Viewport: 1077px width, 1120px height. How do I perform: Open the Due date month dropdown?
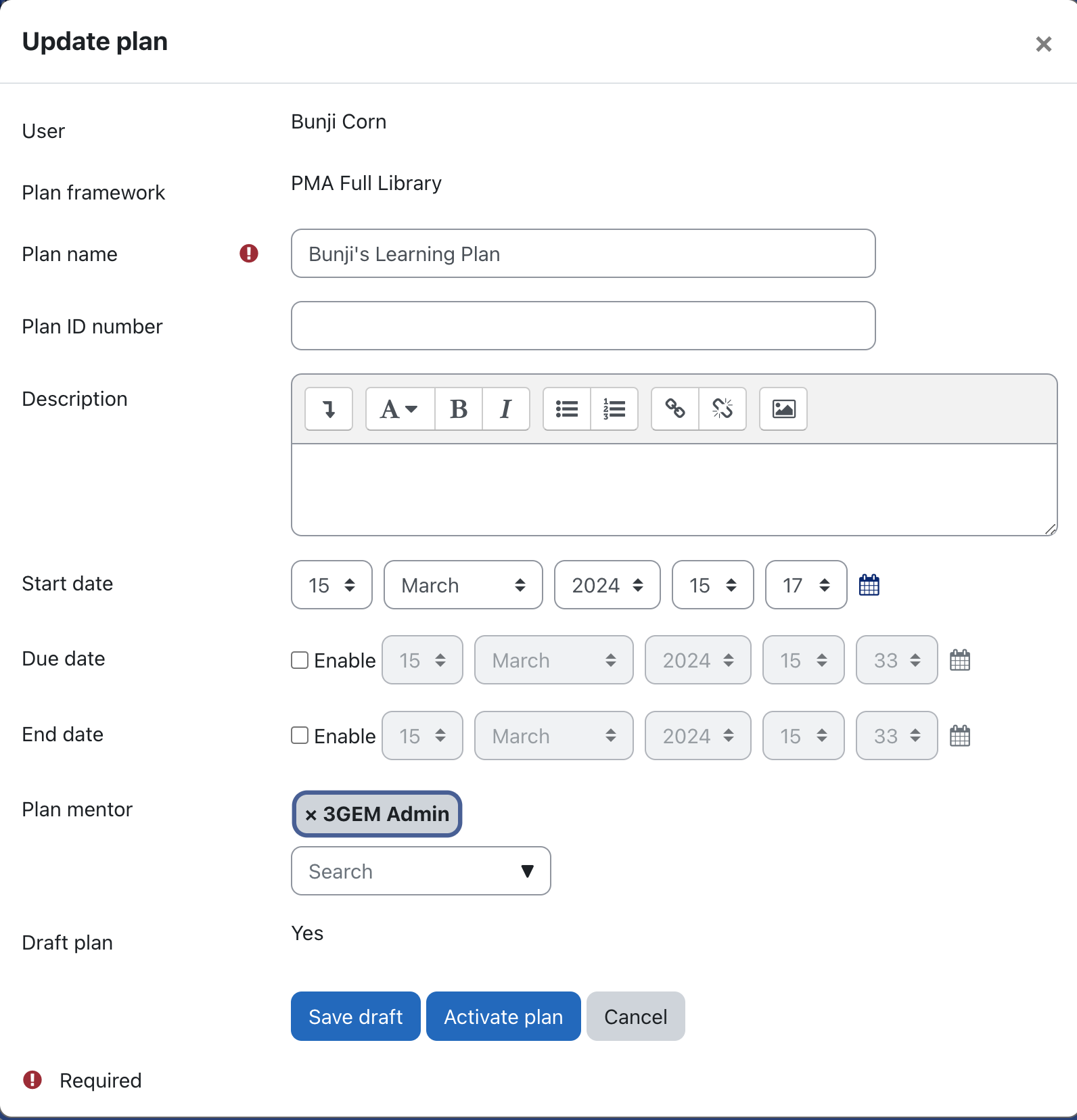(554, 660)
